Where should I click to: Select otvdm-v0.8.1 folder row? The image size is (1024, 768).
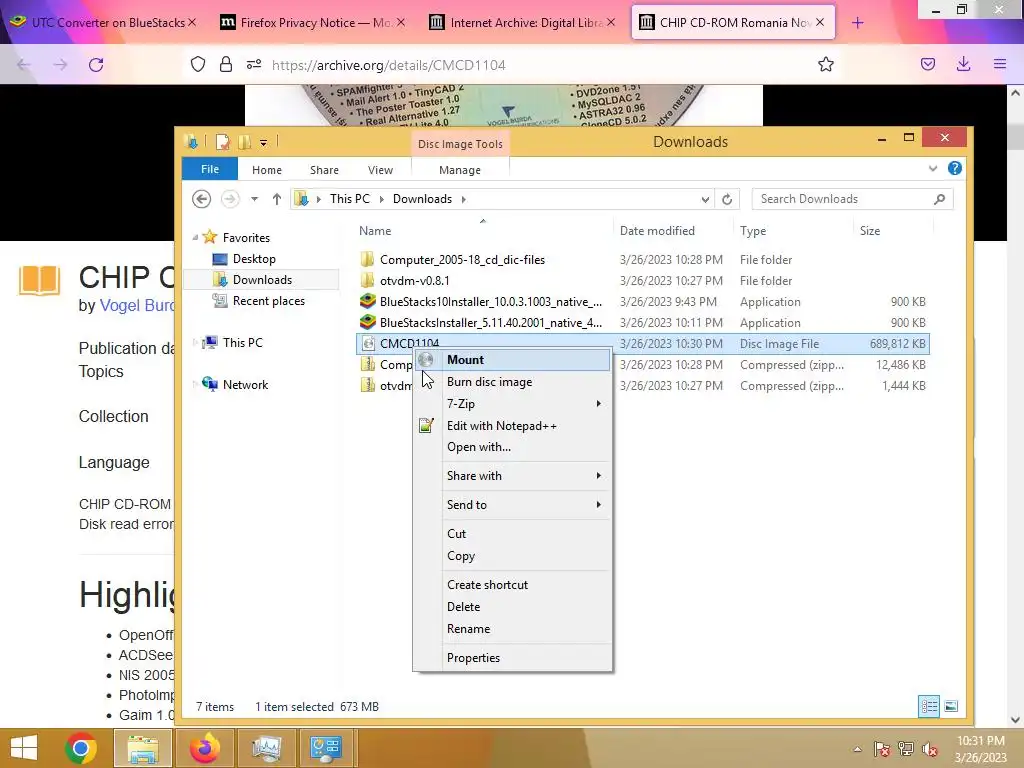[x=414, y=281]
